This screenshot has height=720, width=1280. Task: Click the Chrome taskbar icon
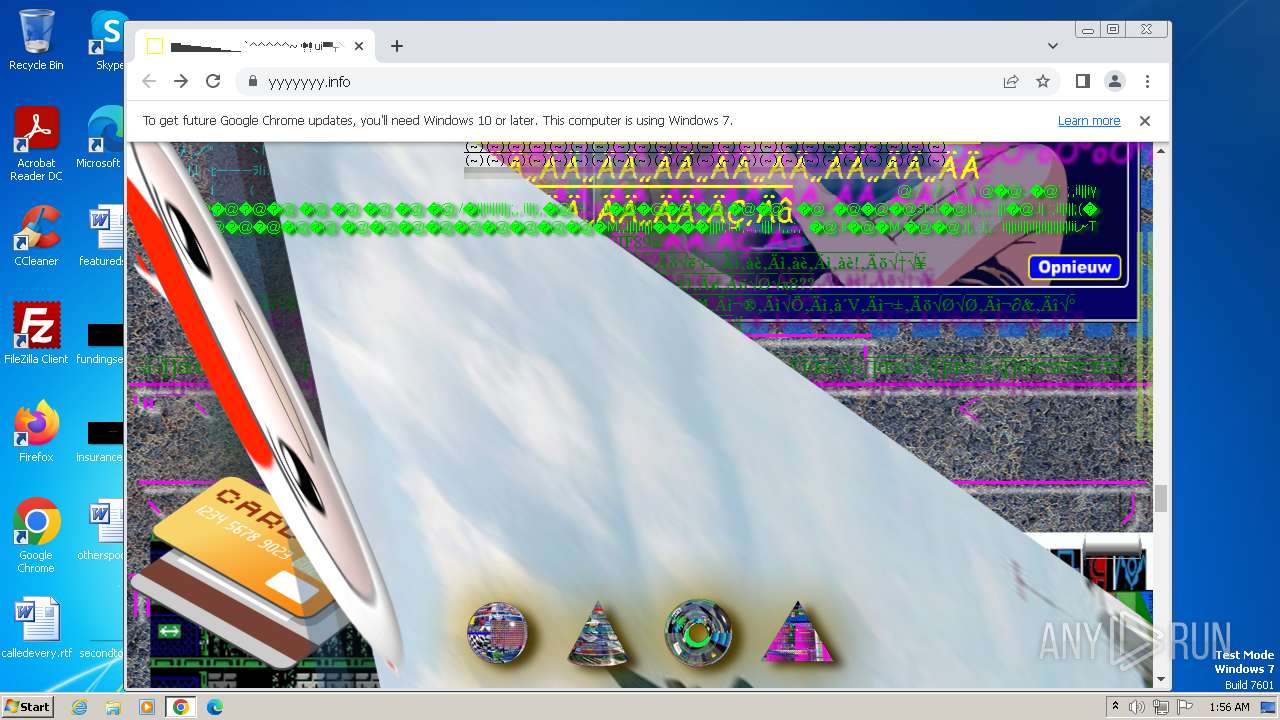tap(180, 707)
